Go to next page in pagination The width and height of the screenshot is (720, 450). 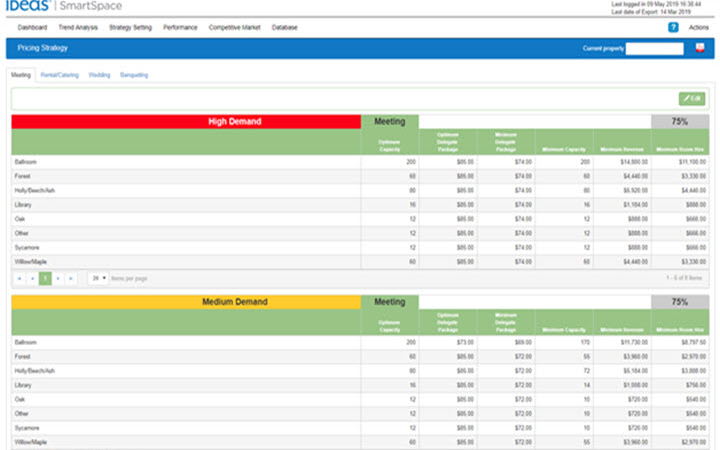coord(58,278)
